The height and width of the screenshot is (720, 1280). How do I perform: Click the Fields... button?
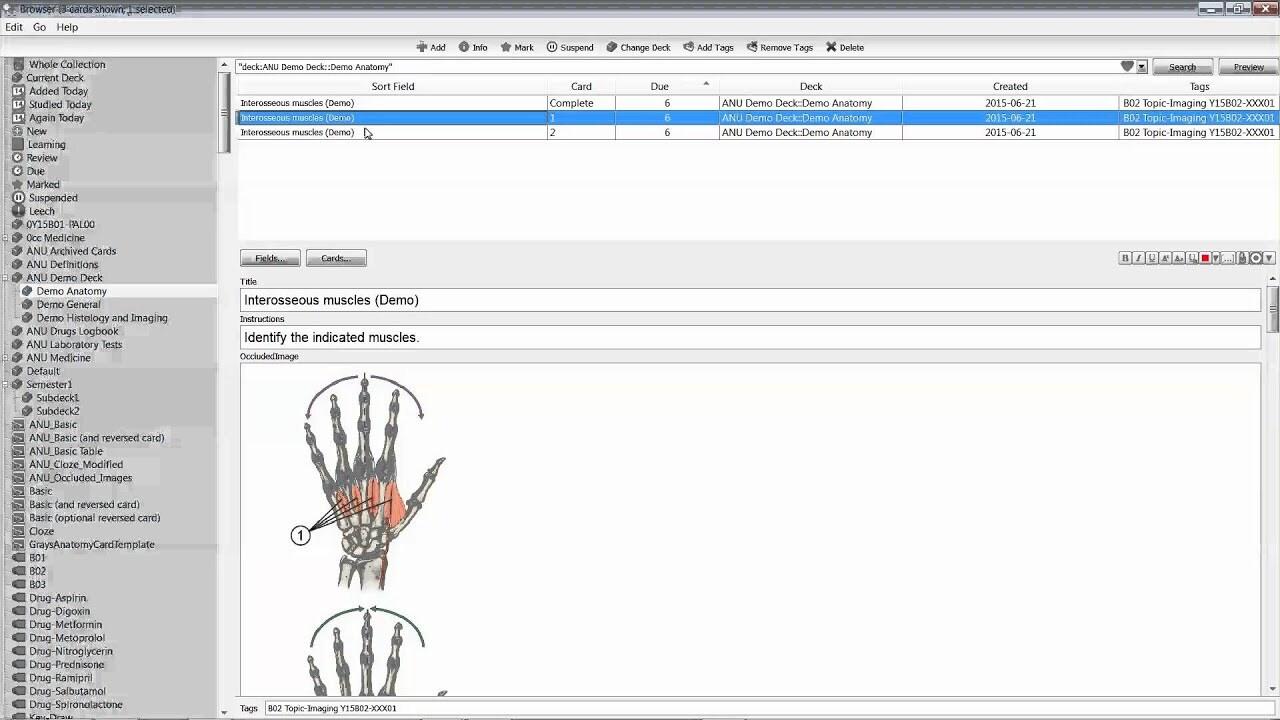point(270,258)
